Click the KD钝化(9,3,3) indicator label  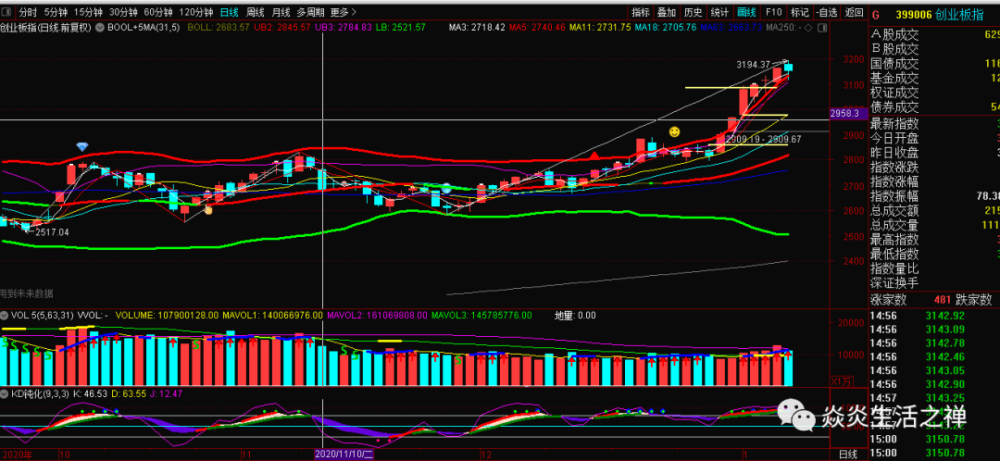pyautogui.click(x=39, y=393)
